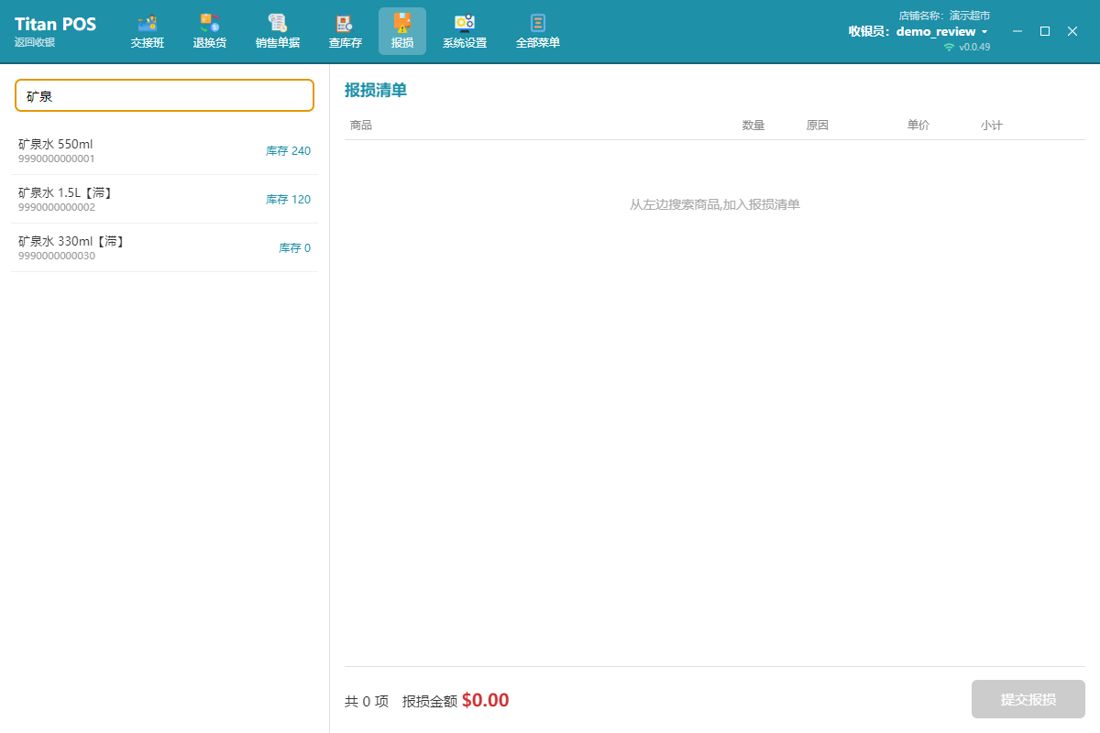1100x733 pixels.
Task: Click the 库存 0 stock value
Action: [x=295, y=248]
